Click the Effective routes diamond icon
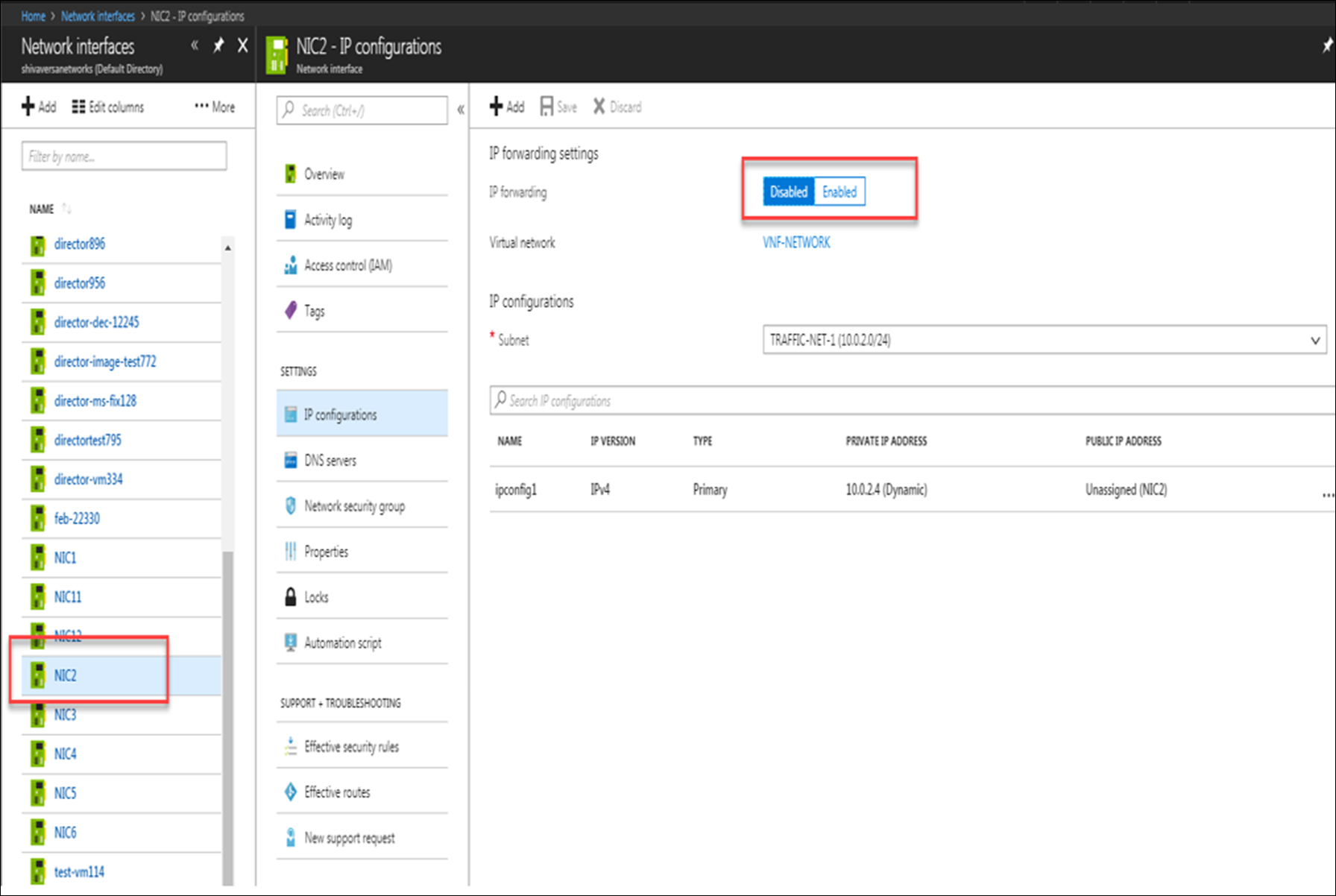Screen dimensions: 1336x896 pos(291,792)
